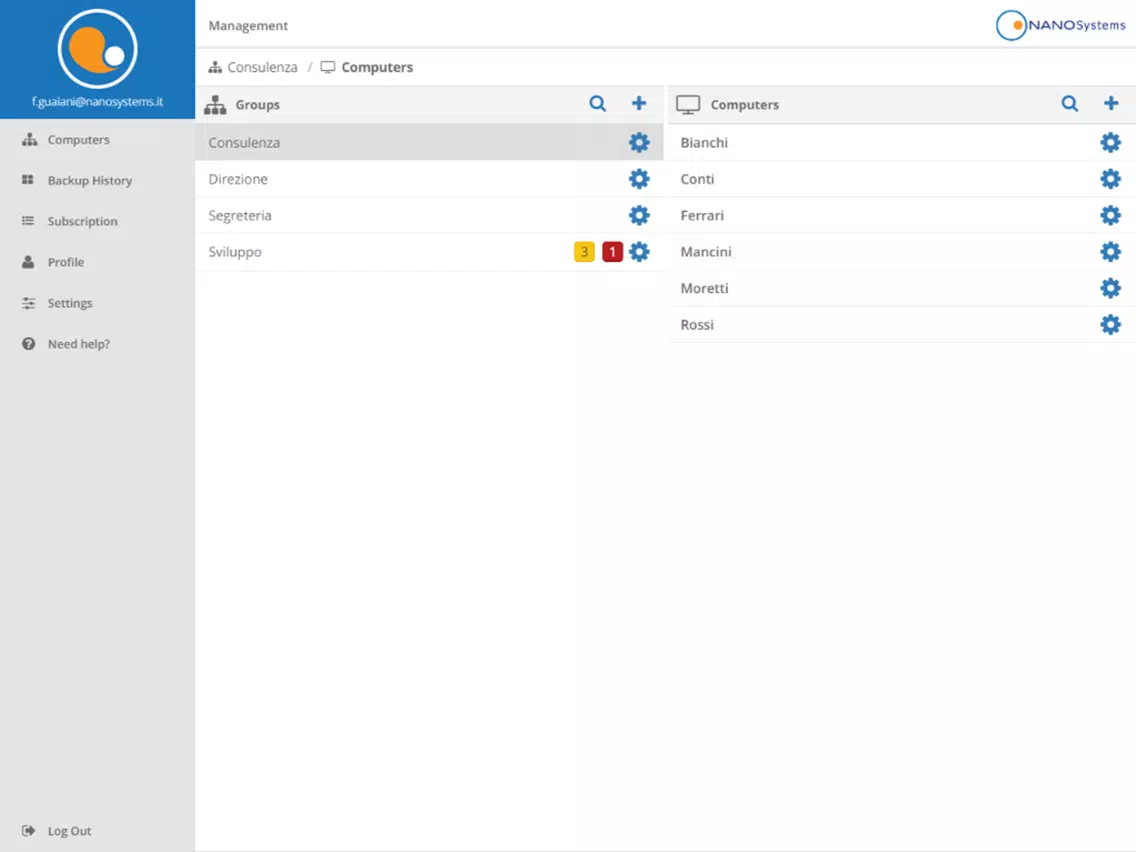Select the Sviluppo group row

429,251
